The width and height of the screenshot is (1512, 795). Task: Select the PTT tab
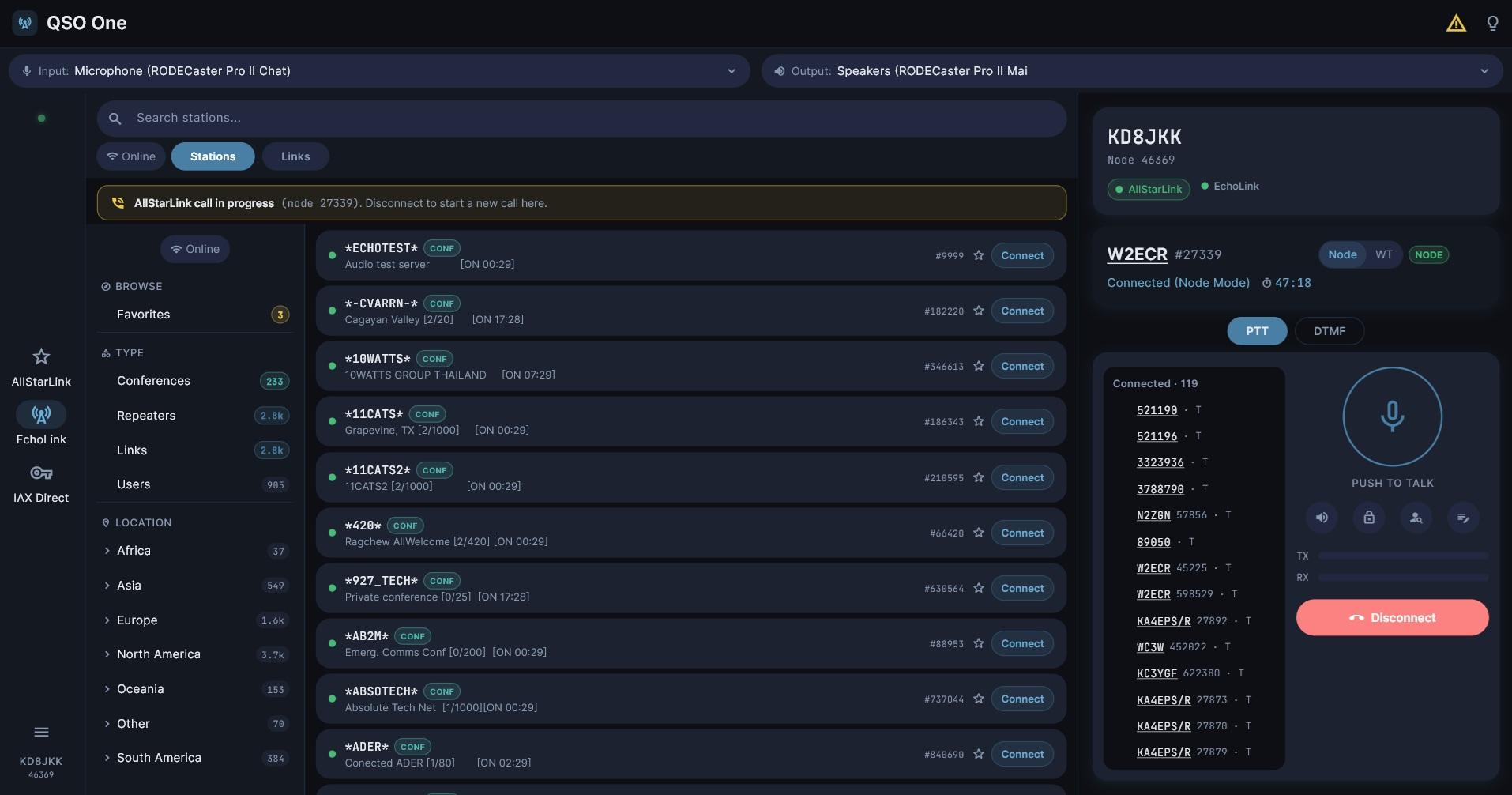[1257, 331]
